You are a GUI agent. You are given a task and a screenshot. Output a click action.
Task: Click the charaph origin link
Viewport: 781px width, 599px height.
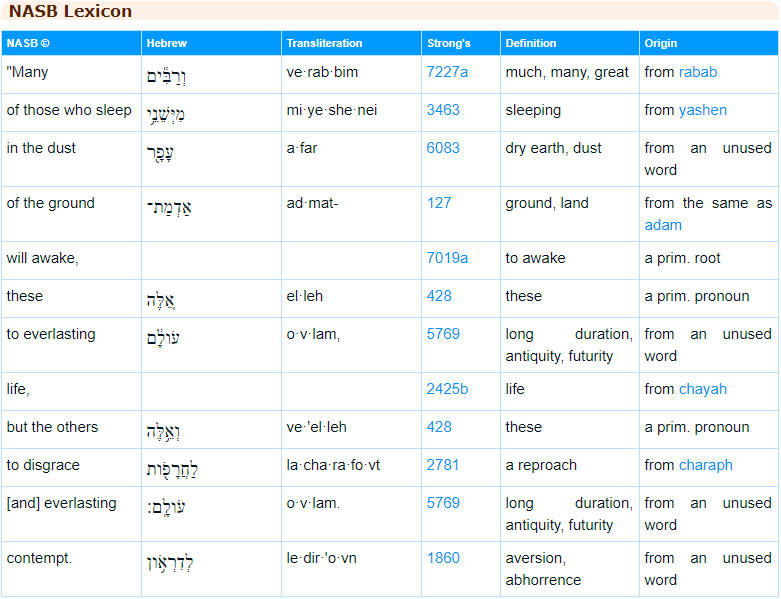tap(706, 465)
